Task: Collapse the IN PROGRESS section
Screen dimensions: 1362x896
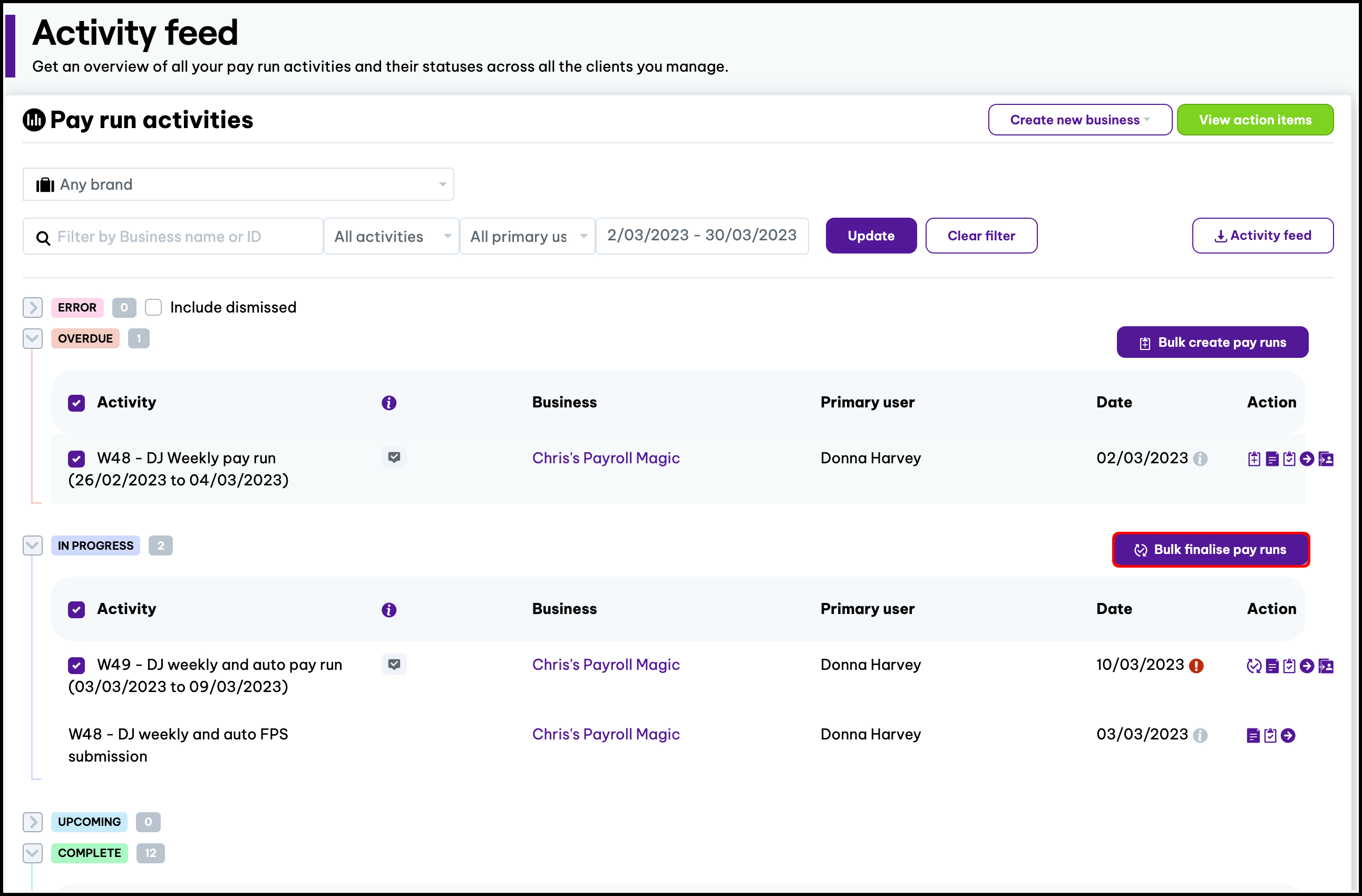Action: 33,546
